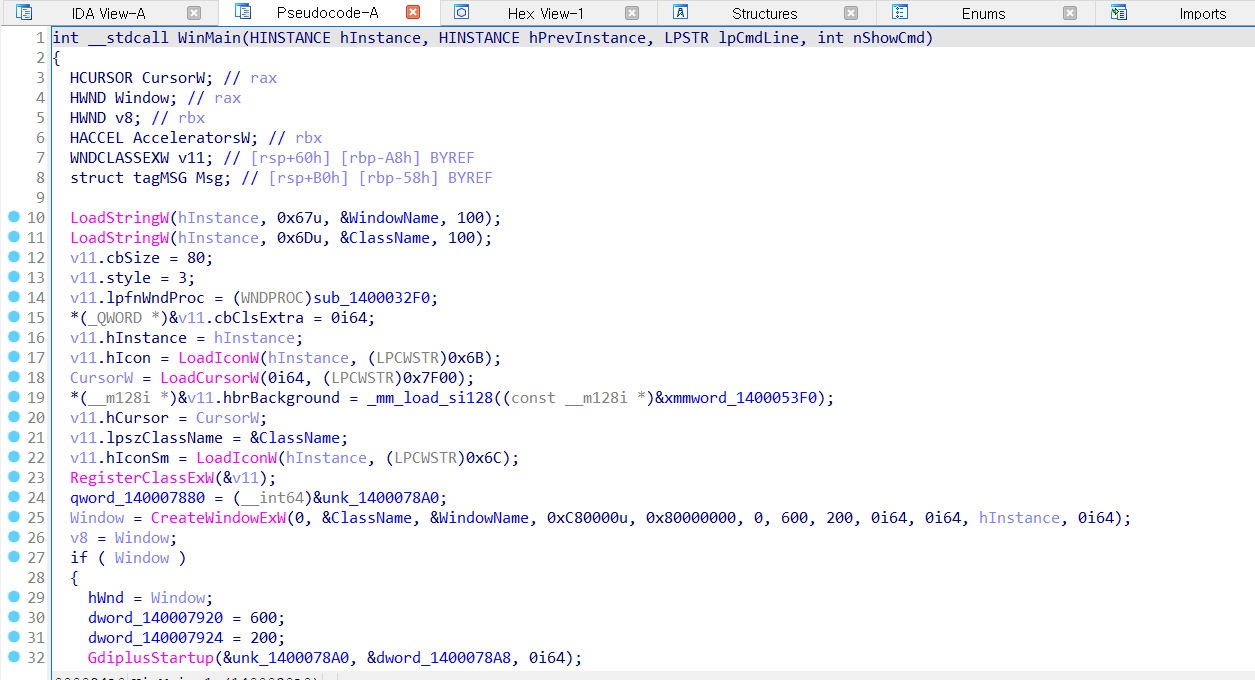Close the IDA View-A tab
Screen dimensions: 1255x680
(x=194, y=13)
